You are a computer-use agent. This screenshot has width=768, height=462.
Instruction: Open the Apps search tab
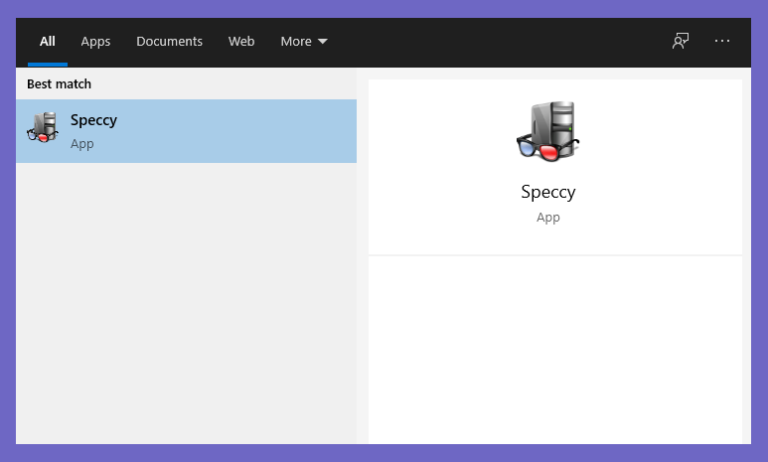point(96,42)
